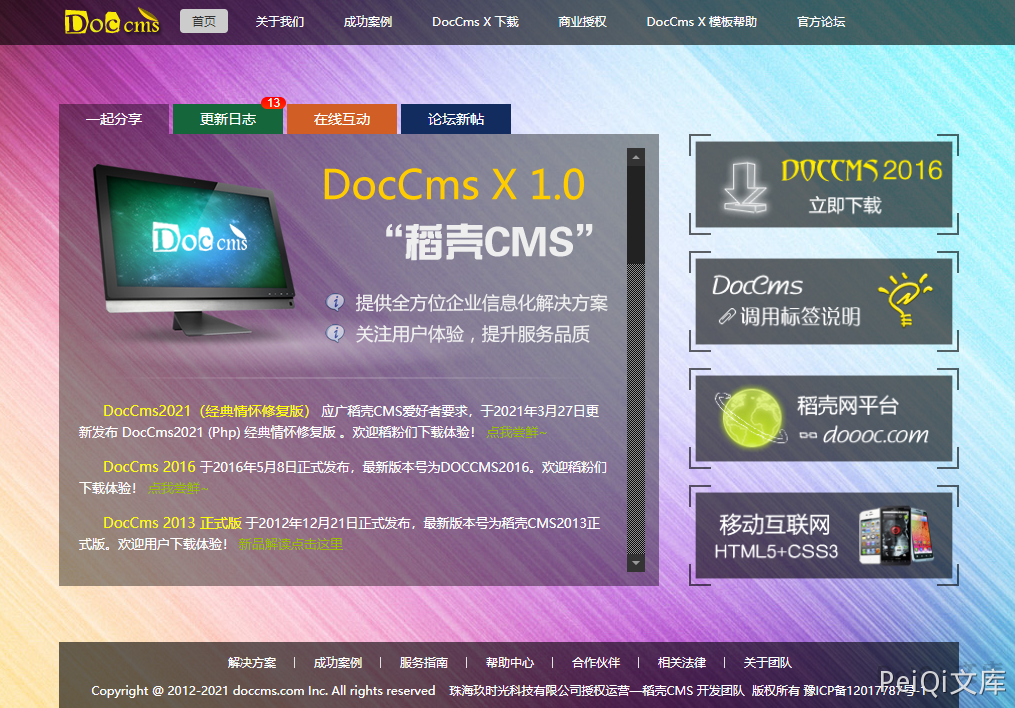
Task: Click the DocCms logo in header
Action: pos(112,22)
